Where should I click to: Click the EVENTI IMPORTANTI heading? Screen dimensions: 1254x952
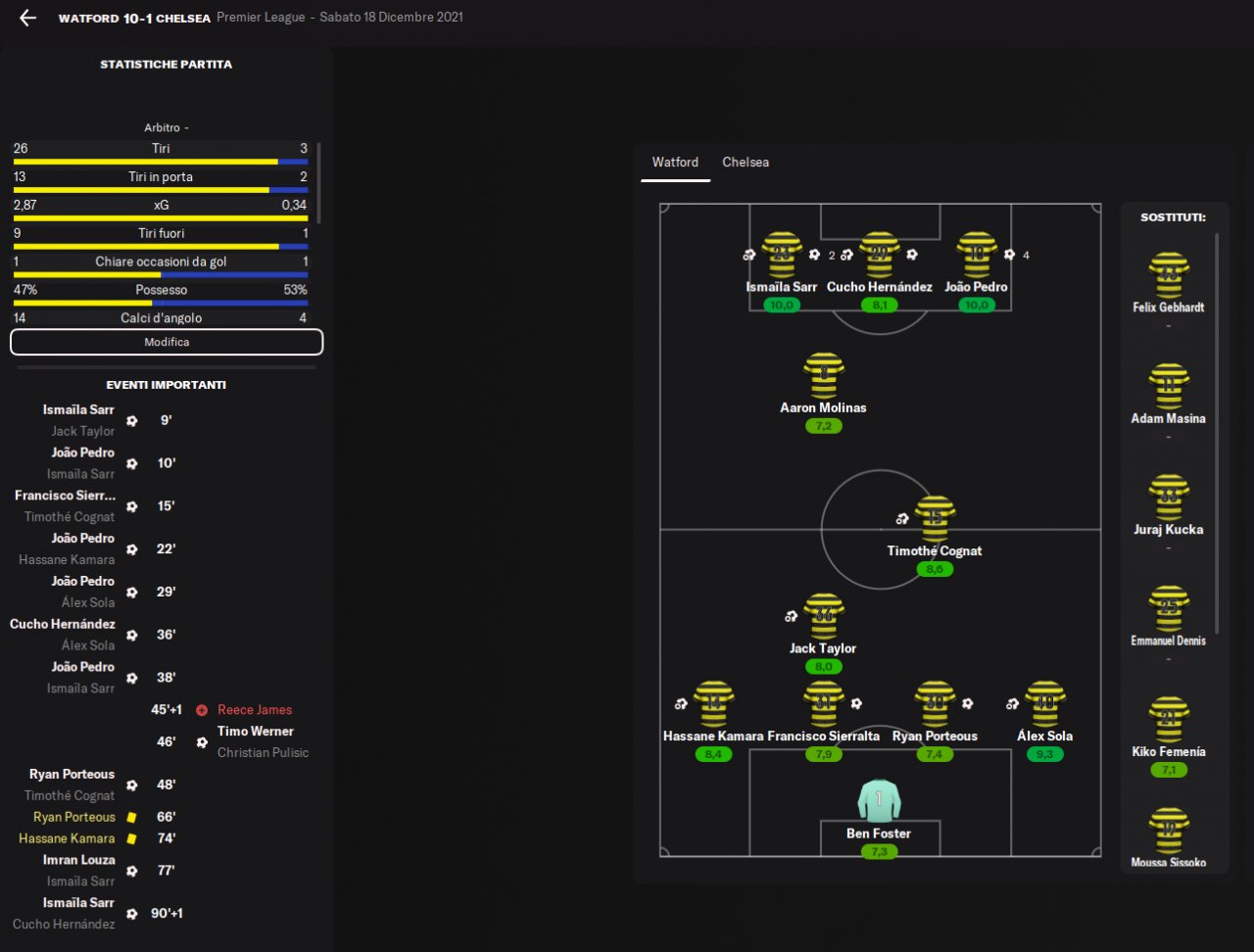[x=167, y=385]
